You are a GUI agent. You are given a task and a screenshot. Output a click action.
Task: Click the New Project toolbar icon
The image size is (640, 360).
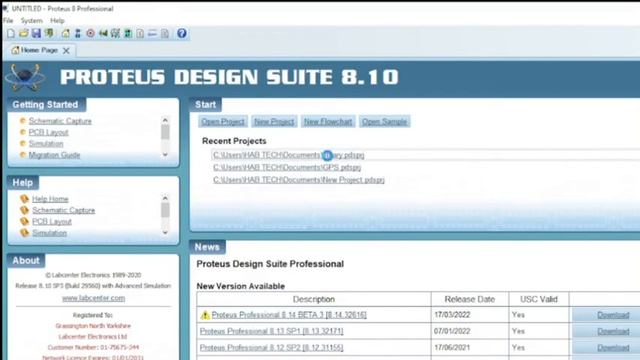pyautogui.click(x=11, y=33)
